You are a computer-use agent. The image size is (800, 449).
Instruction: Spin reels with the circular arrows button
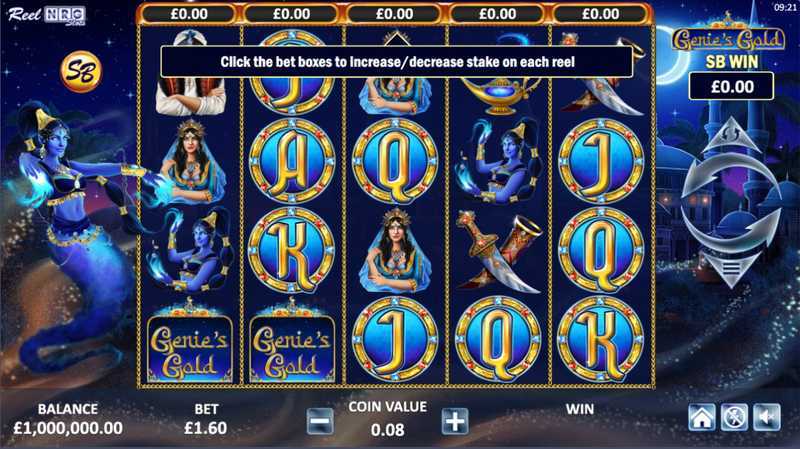(731, 203)
